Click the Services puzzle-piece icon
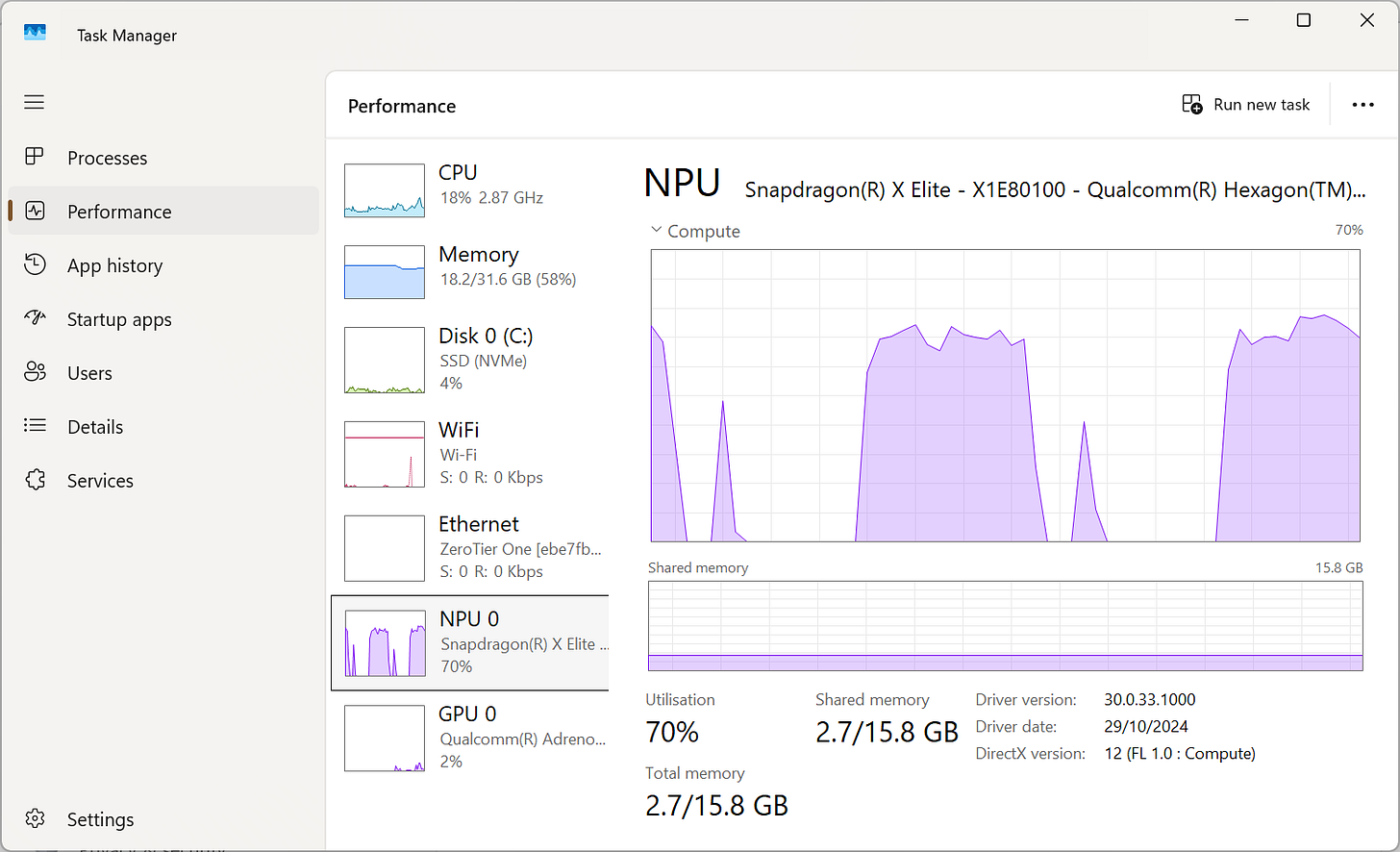Viewport: 1400px width, 852px height. coord(35,480)
